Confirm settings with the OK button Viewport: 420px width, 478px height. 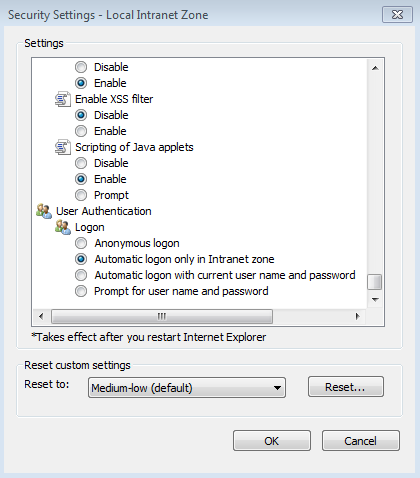[272, 441]
